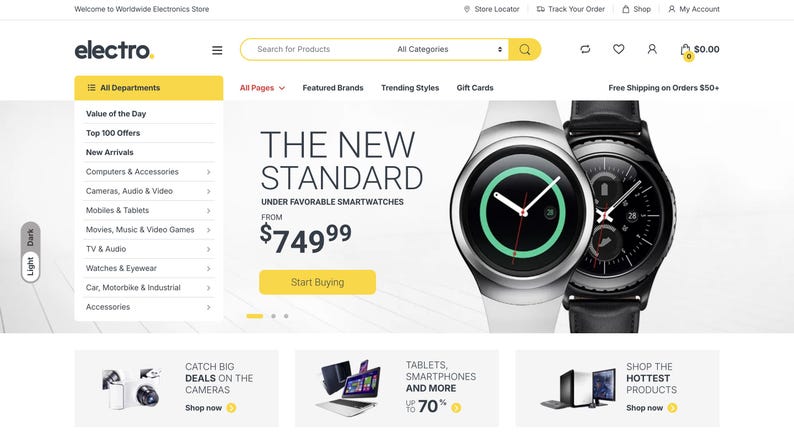The height and width of the screenshot is (442, 794).
Task: Select the second slider dot indicator
Action: 273,316
